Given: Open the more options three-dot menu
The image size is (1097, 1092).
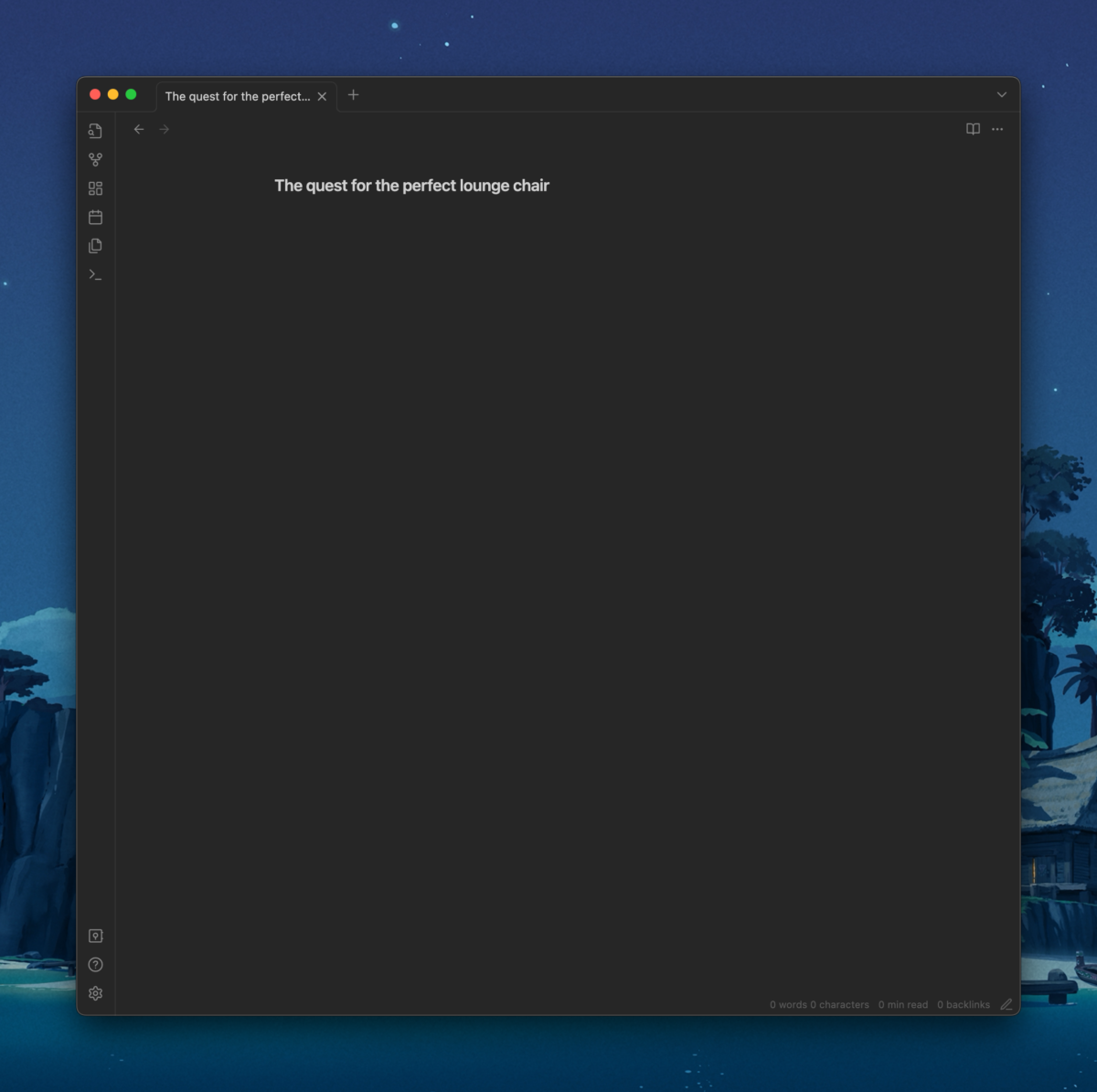Looking at the screenshot, I should [997, 129].
